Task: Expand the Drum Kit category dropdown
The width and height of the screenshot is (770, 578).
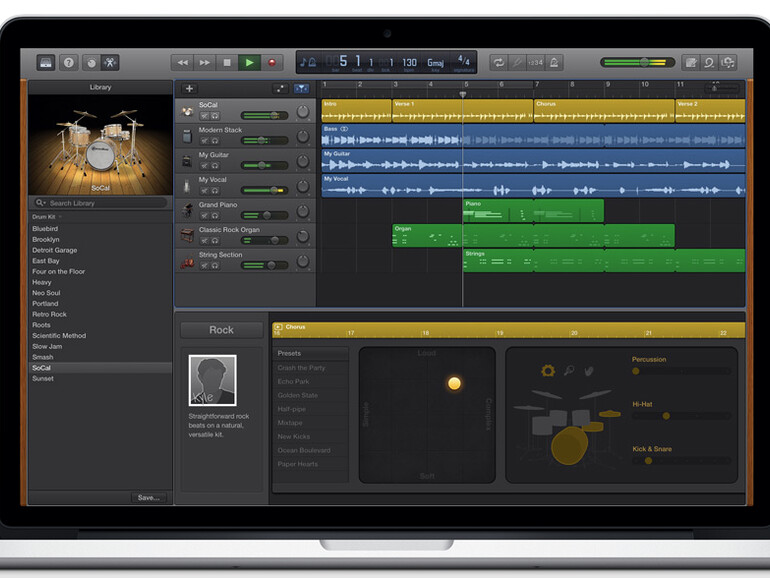Action: click(47, 216)
